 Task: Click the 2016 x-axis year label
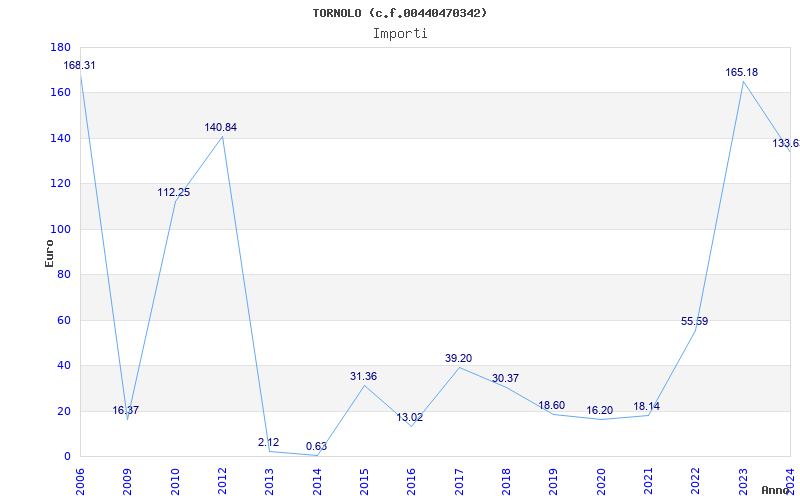pyautogui.click(x=412, y=482)
